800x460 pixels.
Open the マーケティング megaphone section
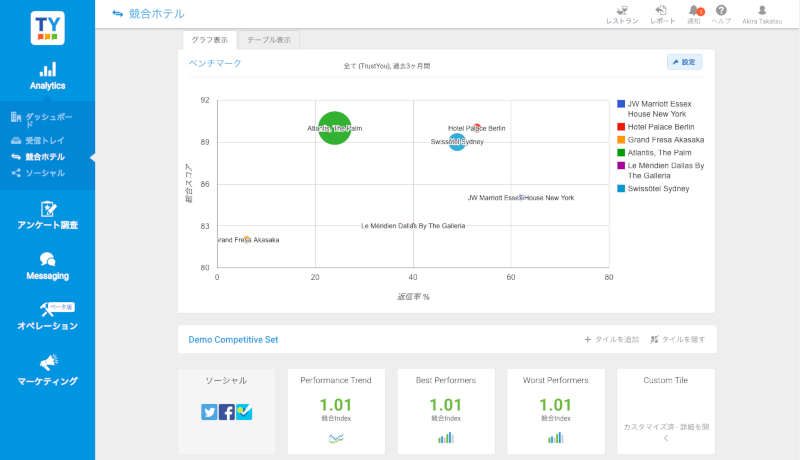[47, 371]
